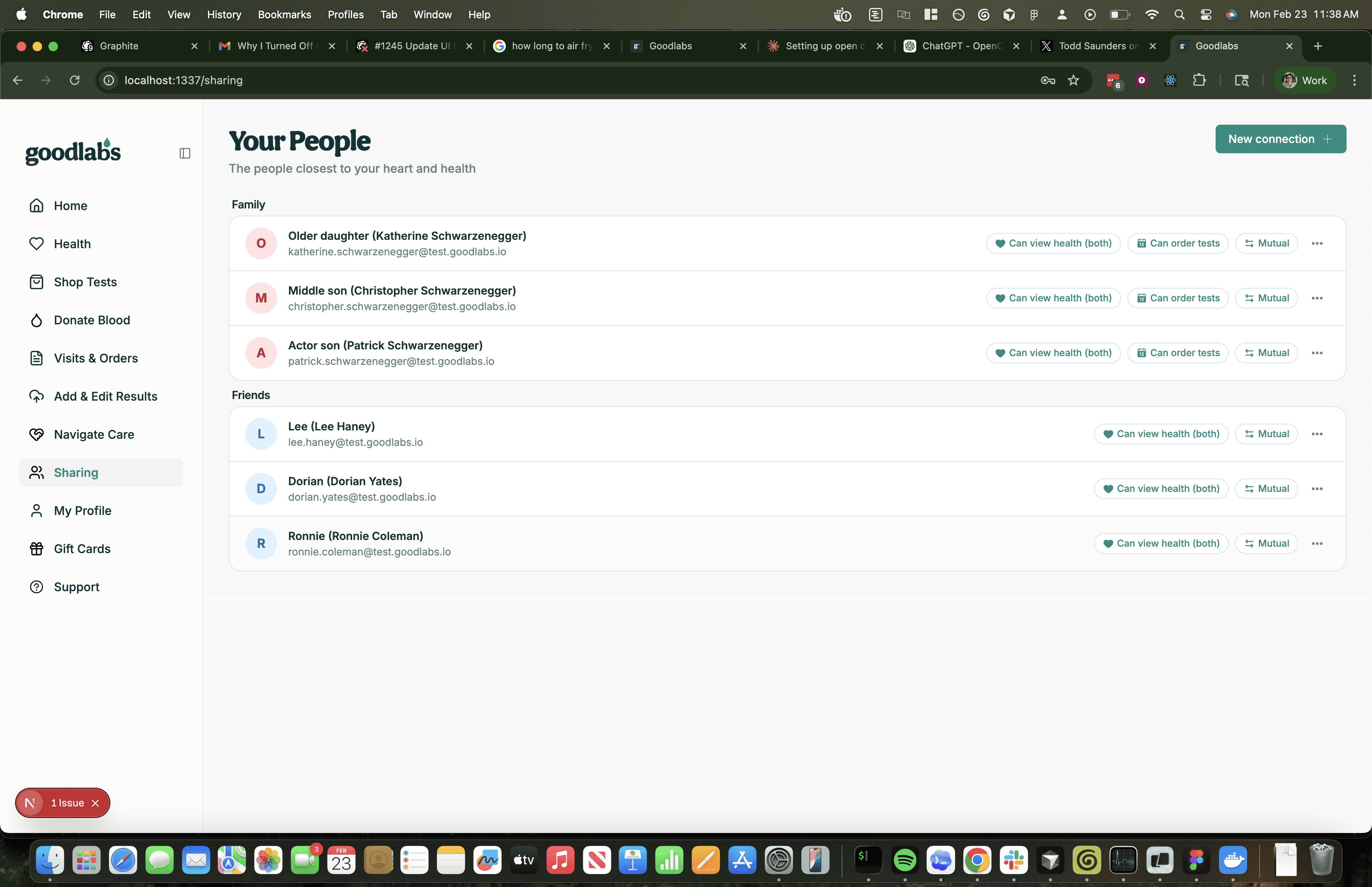Bookmark this page with the star icon
Image resolution: width=1372 pixels, height=887 pixels.
[1073, 81]
